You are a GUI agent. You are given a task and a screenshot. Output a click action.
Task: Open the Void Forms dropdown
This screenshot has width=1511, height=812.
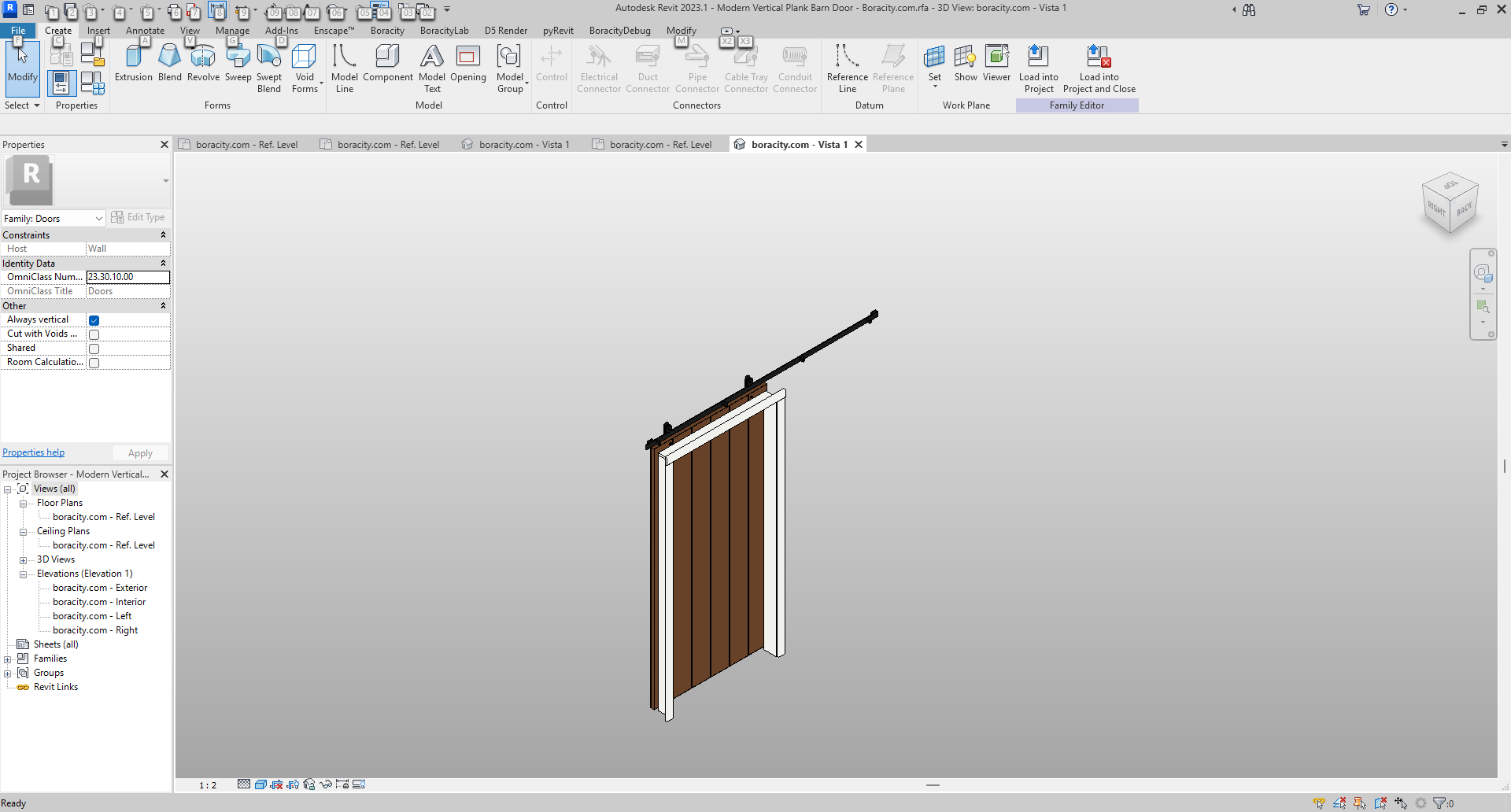[305, 68]
